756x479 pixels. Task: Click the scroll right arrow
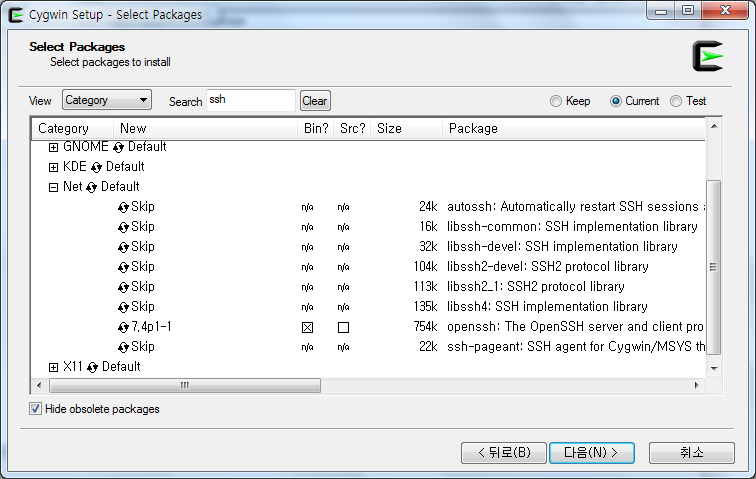[697, 385]
